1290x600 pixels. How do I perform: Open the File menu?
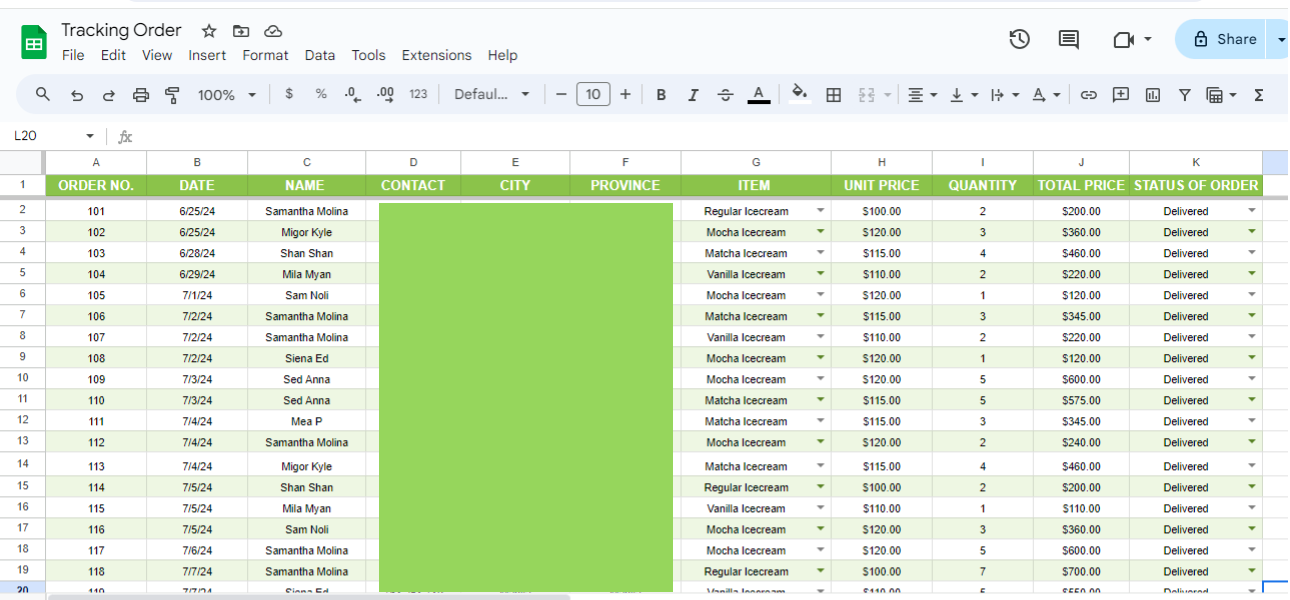73,55
